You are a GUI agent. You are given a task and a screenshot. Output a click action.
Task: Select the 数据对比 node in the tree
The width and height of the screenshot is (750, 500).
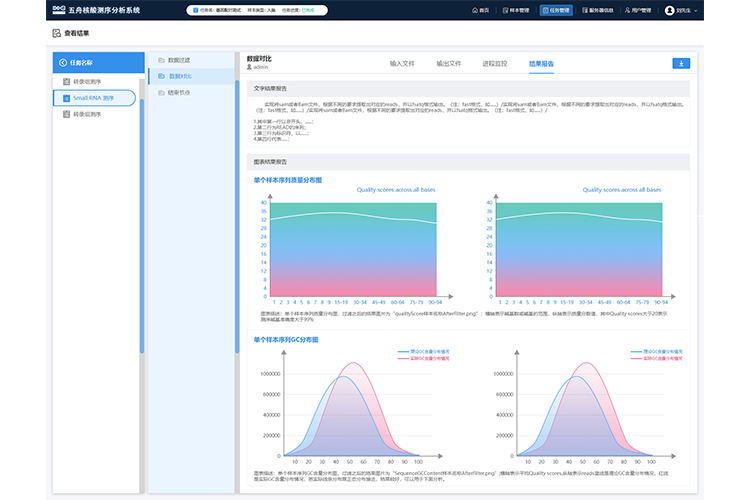(180, 76)
